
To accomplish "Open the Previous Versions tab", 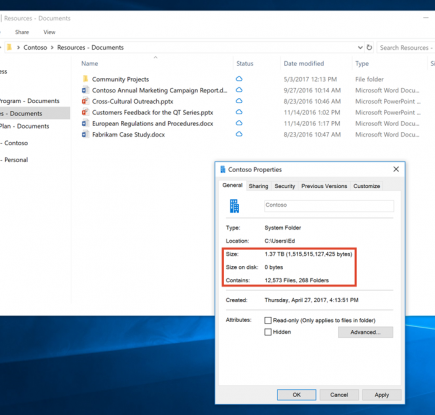I will point(324,186).
